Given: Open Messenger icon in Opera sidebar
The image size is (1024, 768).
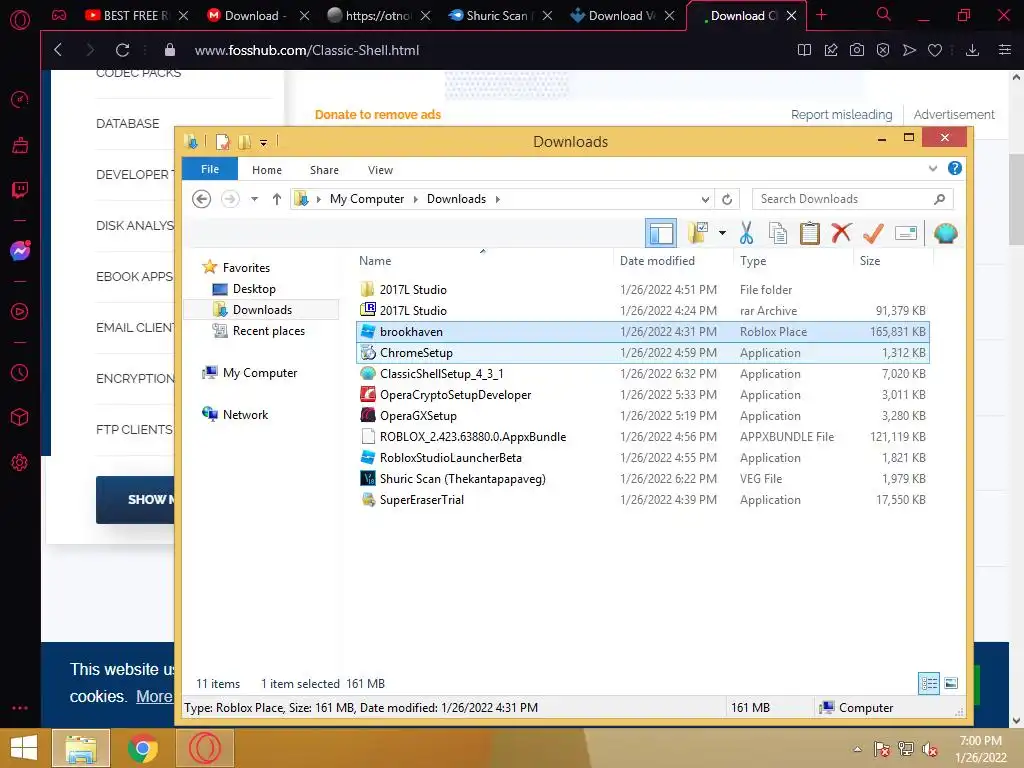Looking at the screenshot, I should (x=20, y=251).
